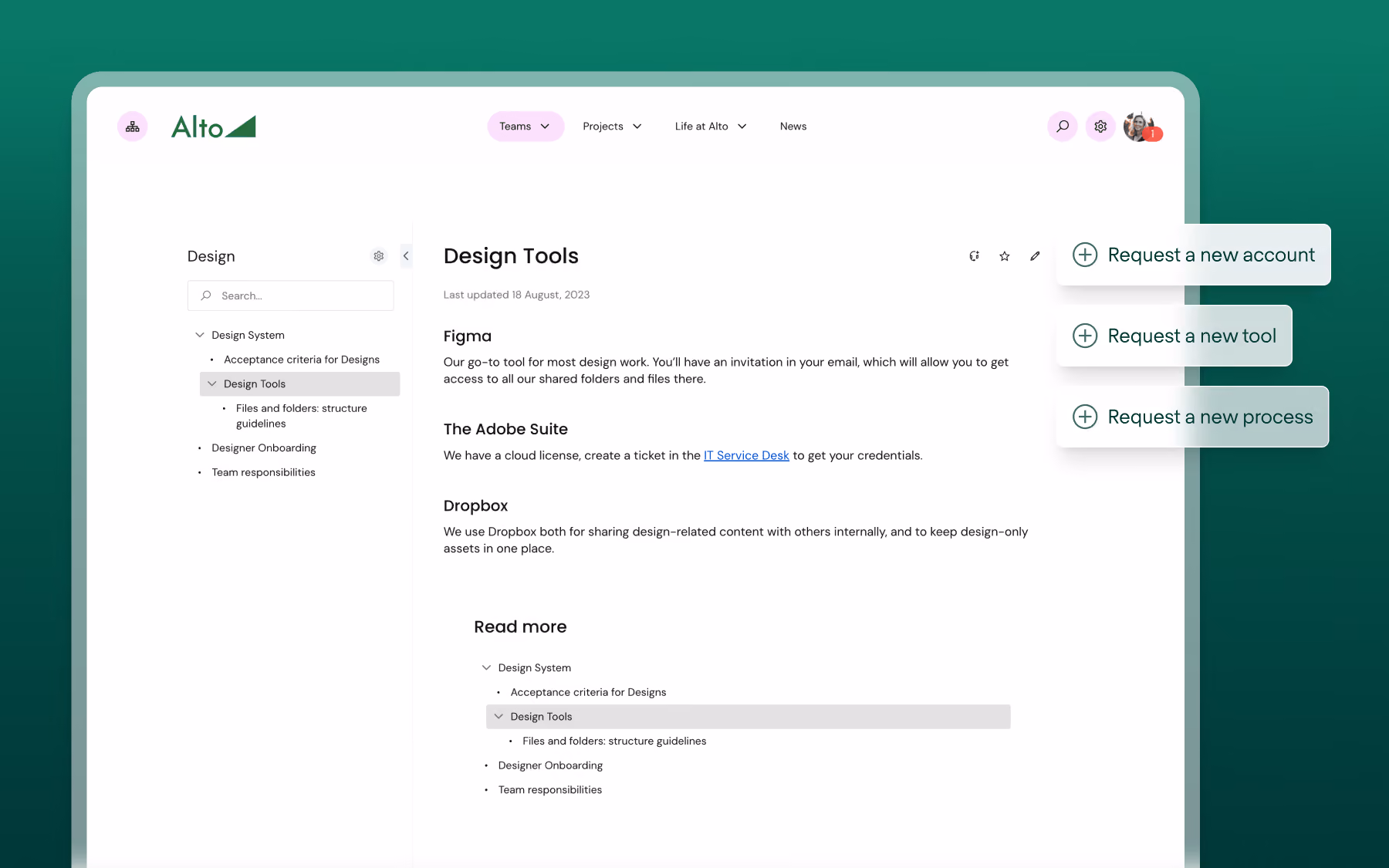Collapse Design Tools in the sidebar tree

coord(212,383)
